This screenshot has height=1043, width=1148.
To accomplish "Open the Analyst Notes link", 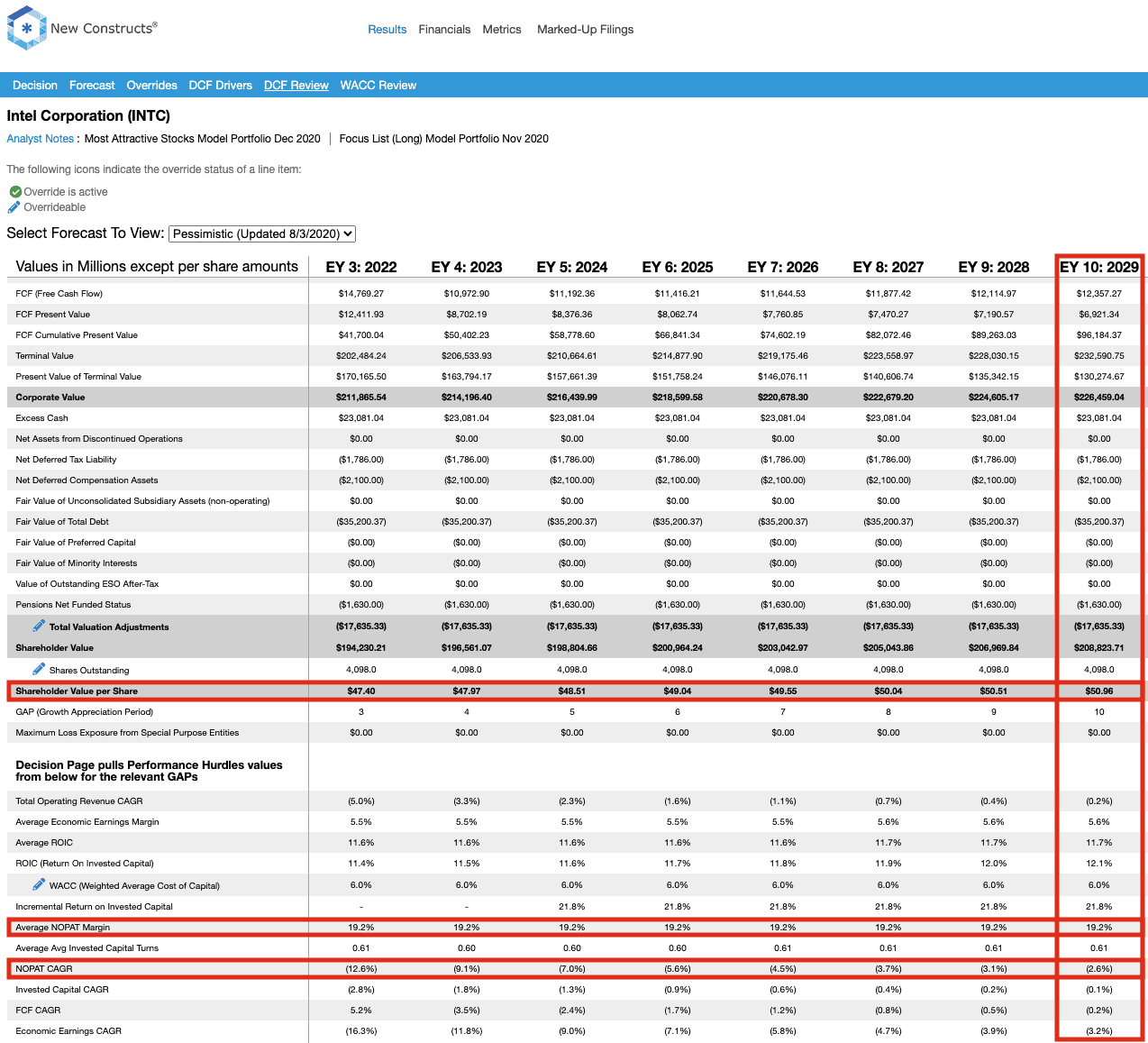I will click(41, 139).
